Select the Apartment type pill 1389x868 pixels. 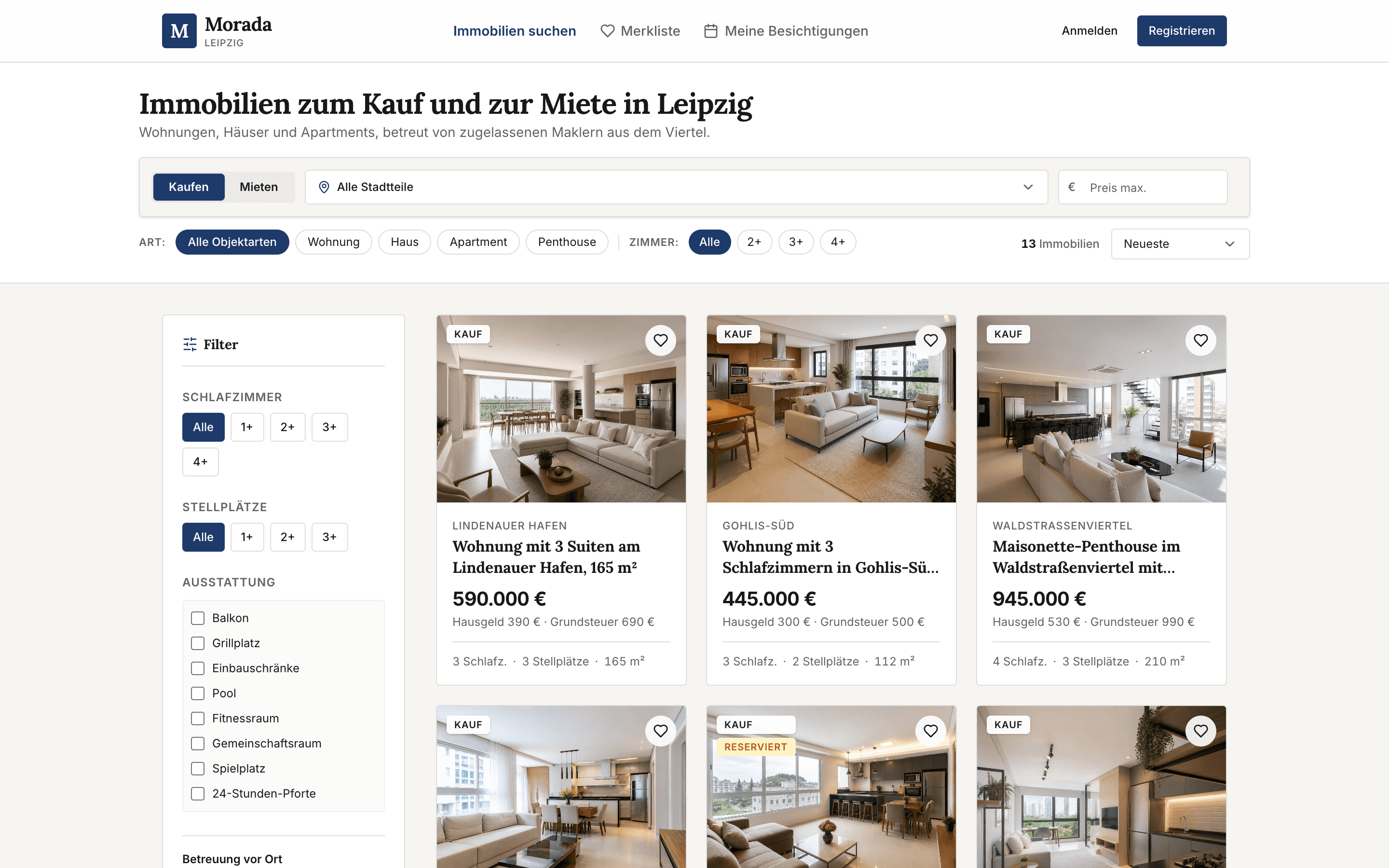click(x=478, y=242)
